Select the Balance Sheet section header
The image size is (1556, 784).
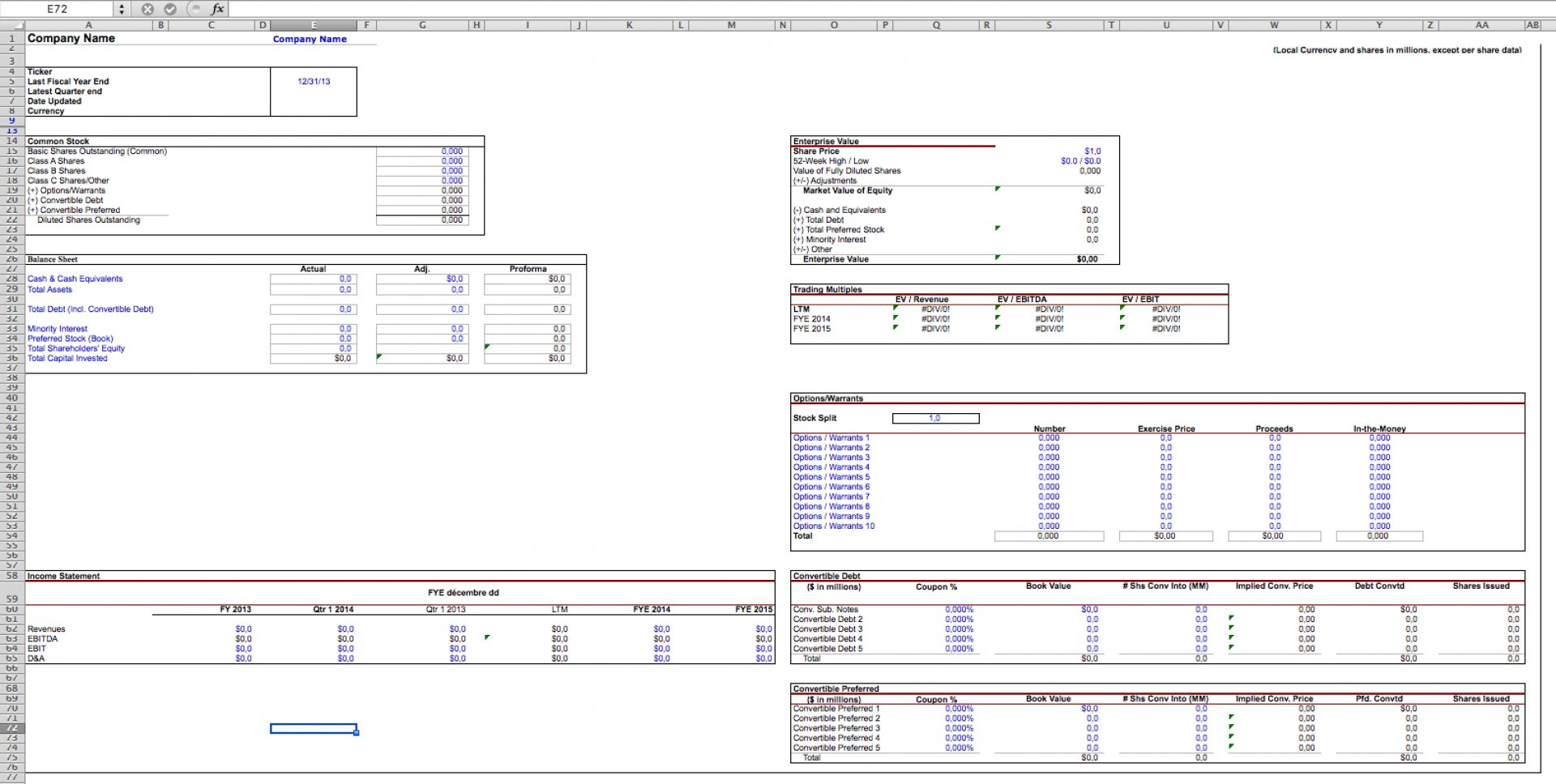coord(53,259)
